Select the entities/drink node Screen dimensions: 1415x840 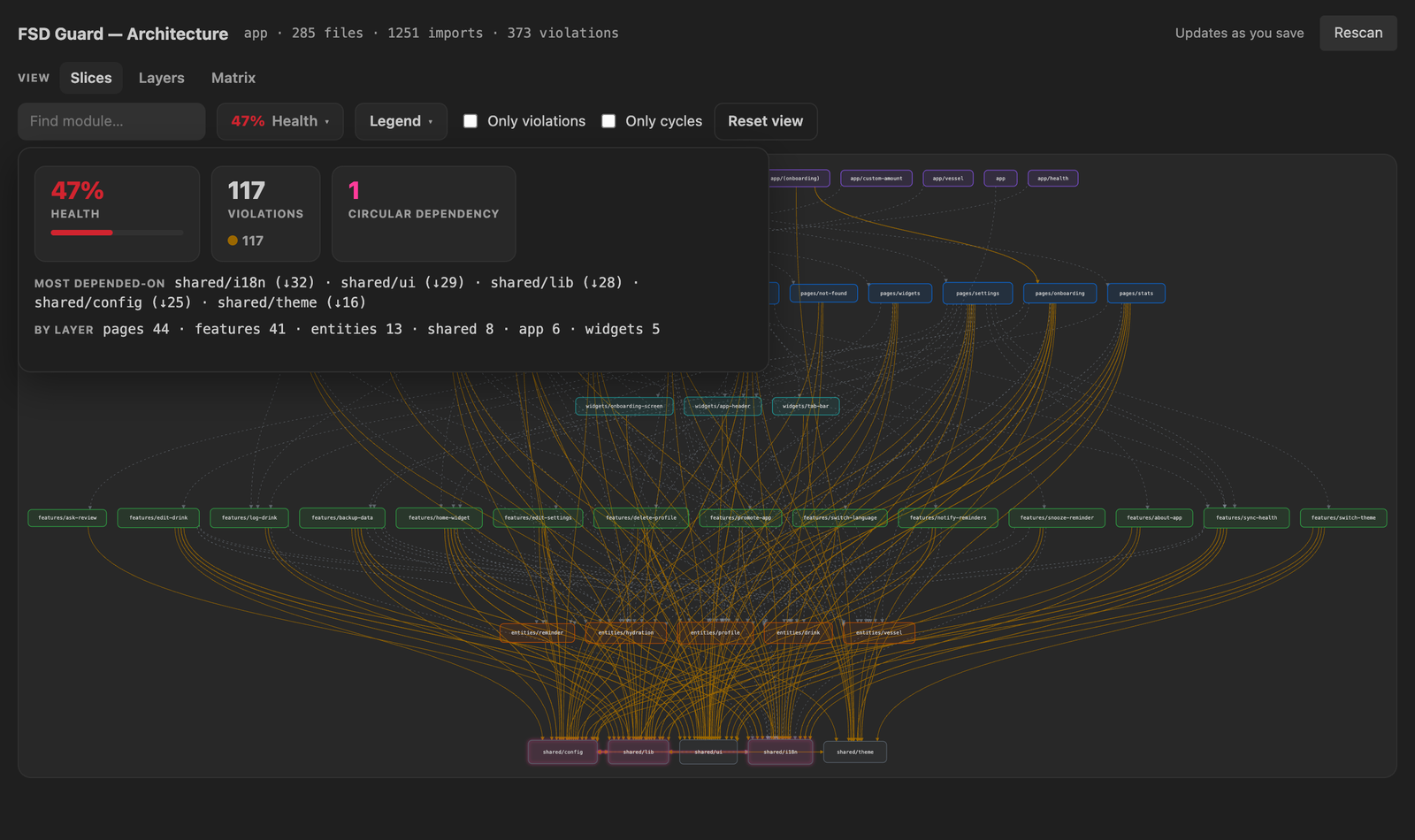point(798,633)
